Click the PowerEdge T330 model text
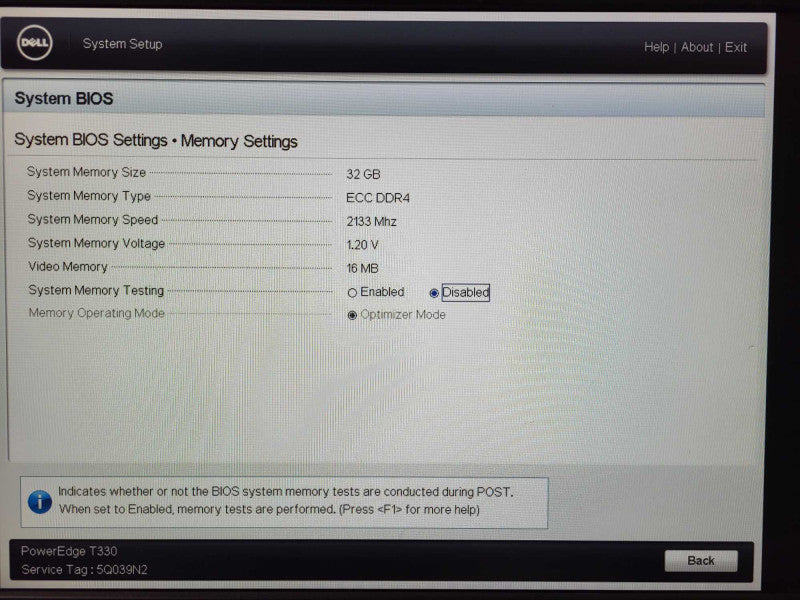This screenshot has width=800, height=600. (69, 551)
